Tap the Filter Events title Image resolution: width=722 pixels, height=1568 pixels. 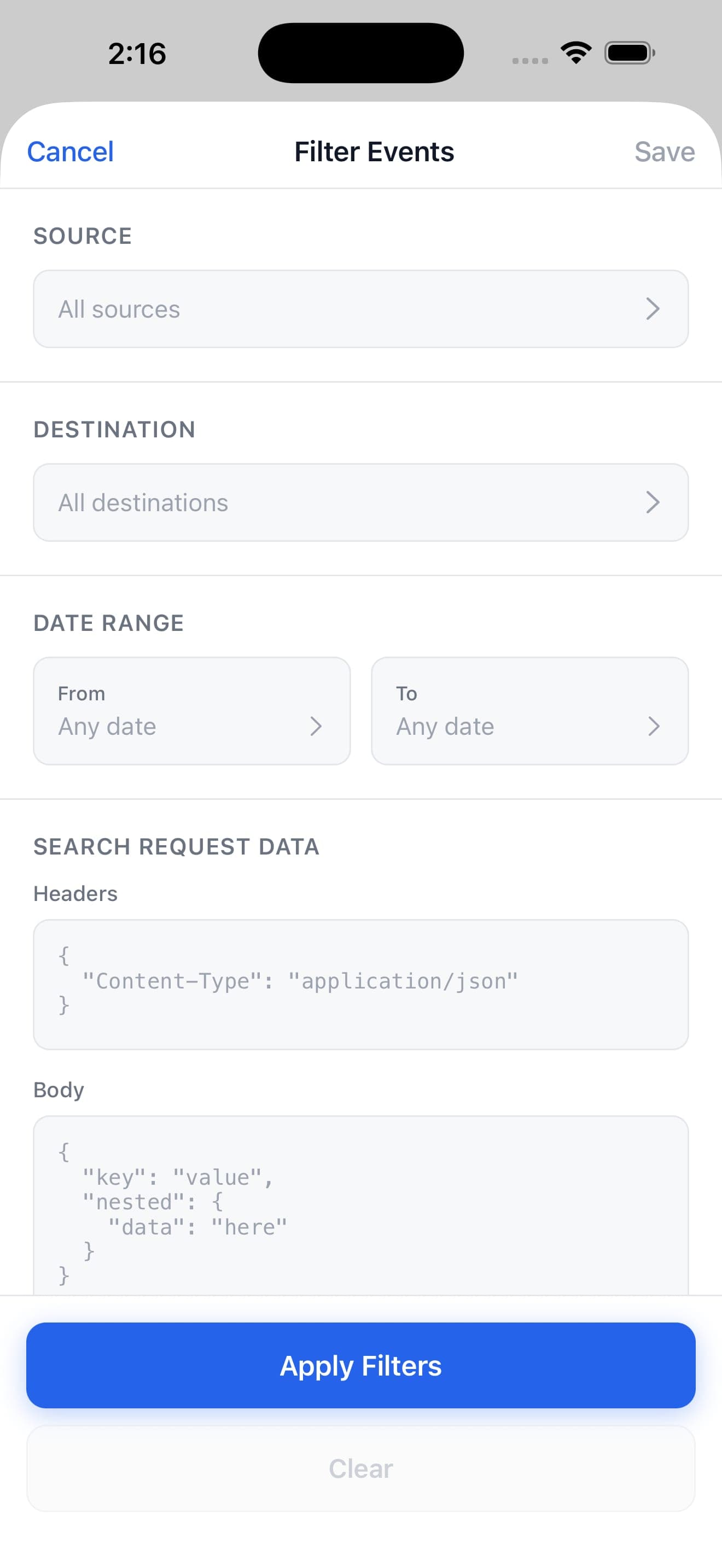coord(374,151)
